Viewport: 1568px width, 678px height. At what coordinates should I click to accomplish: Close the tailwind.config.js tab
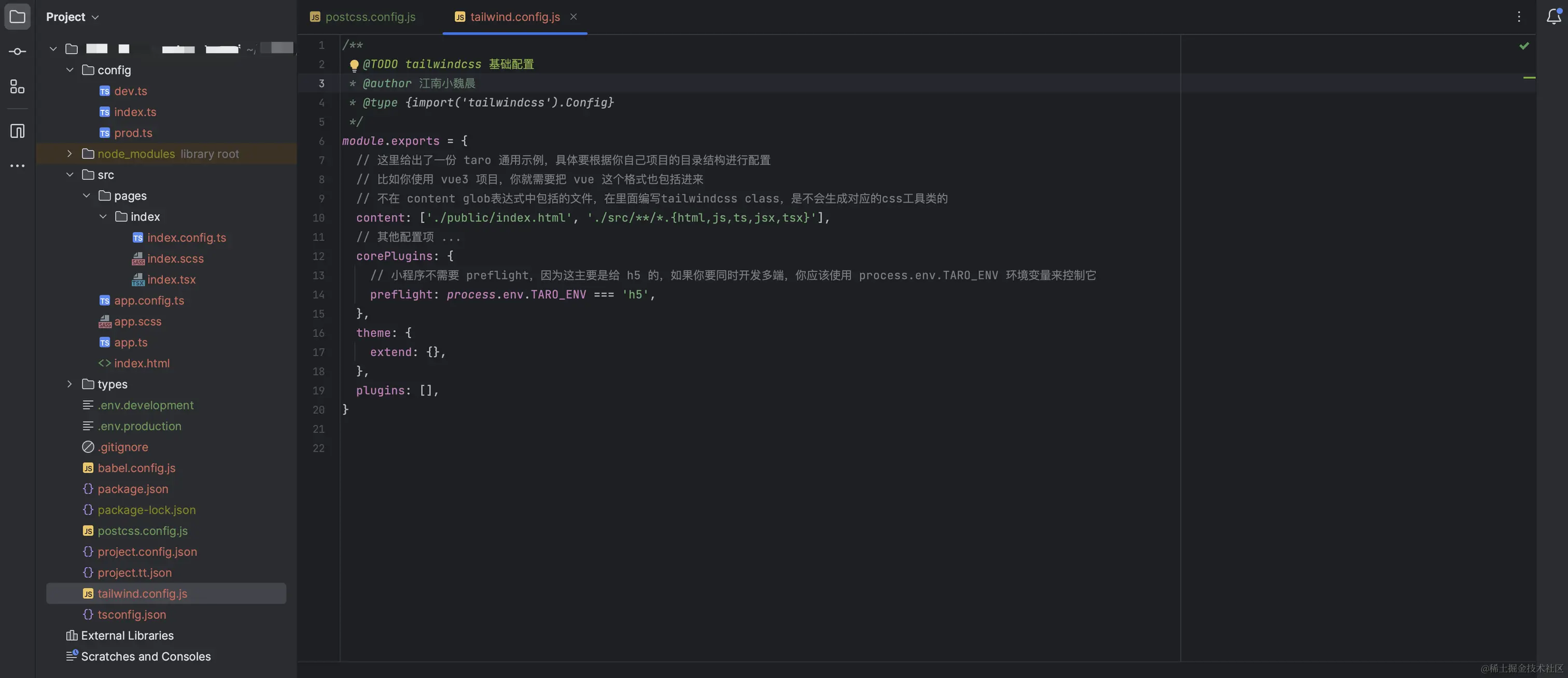[573, 17]
